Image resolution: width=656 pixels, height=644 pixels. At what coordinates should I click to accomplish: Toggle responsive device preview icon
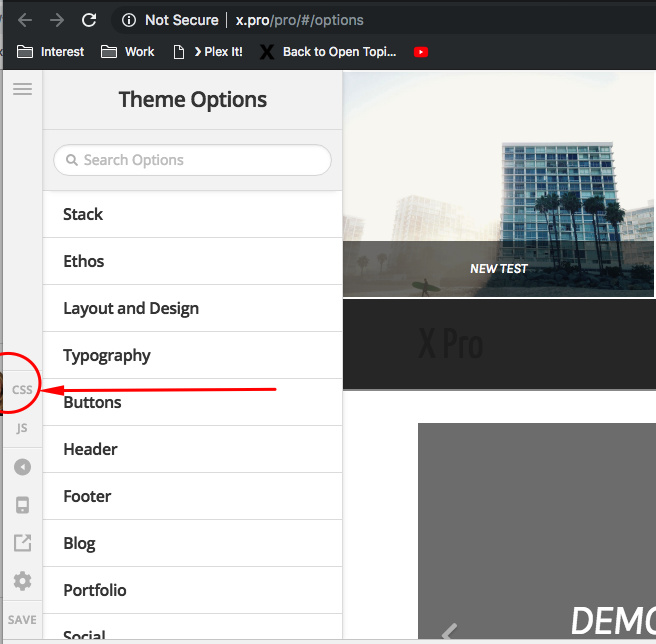(x=22, y=505)
